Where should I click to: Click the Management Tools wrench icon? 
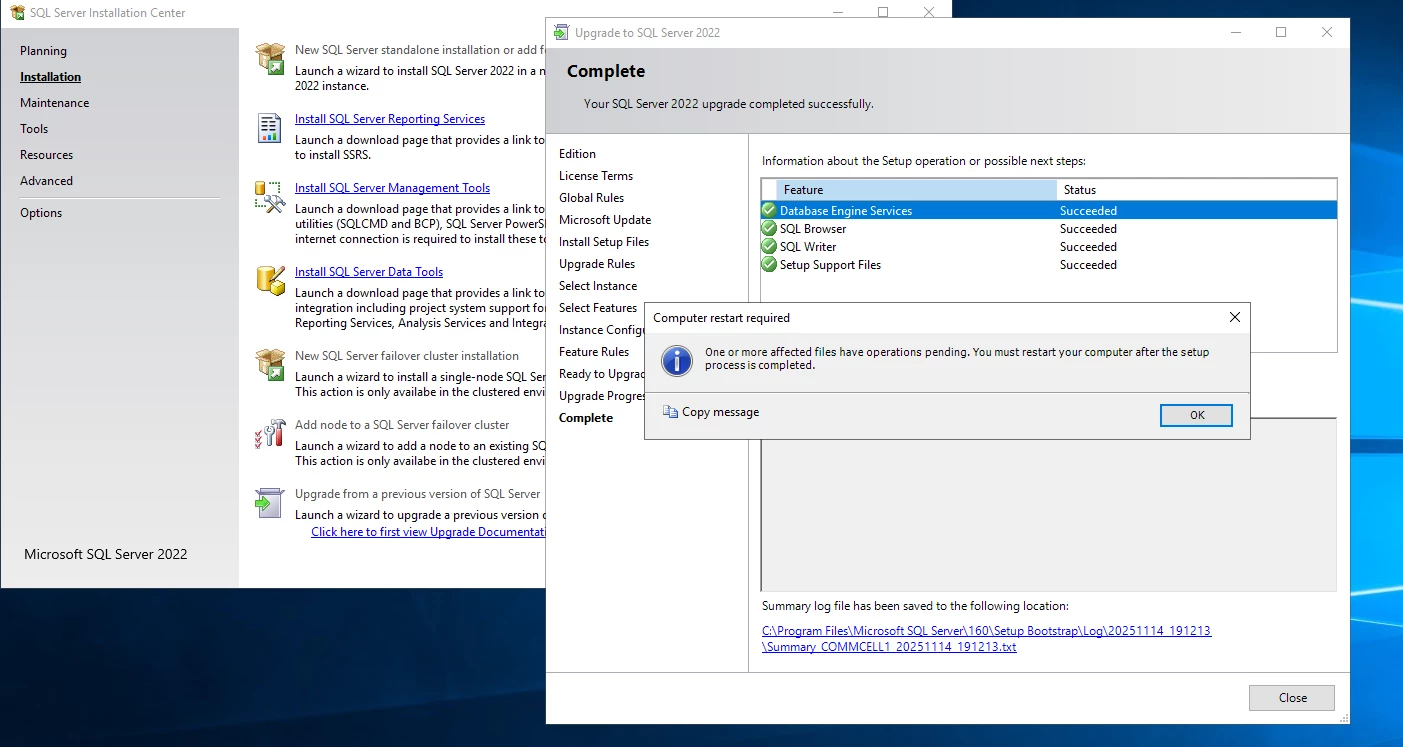pyautogui.click(x=270, y=197)
